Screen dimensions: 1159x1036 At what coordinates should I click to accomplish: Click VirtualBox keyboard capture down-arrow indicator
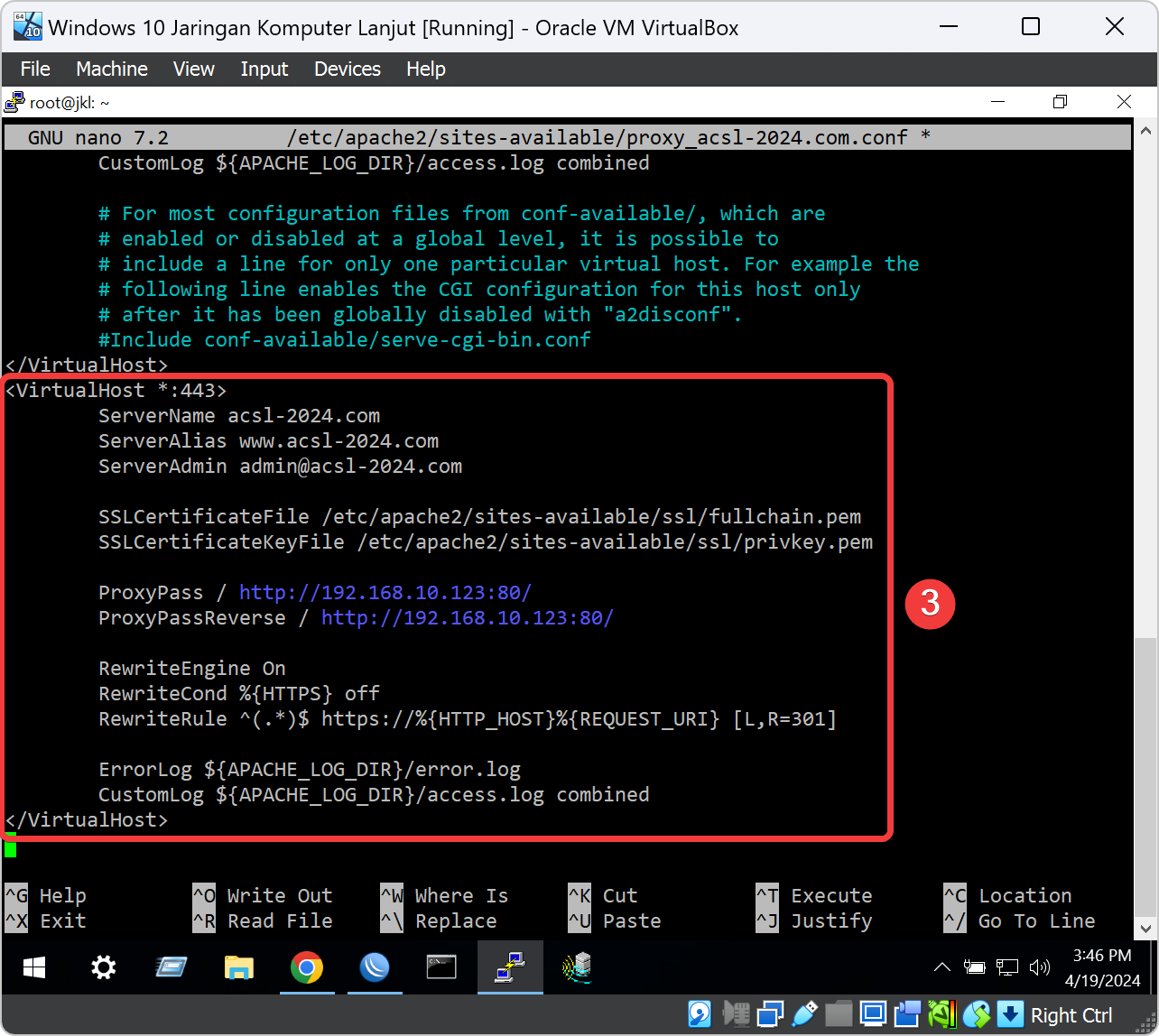tap(1010, 1014)
